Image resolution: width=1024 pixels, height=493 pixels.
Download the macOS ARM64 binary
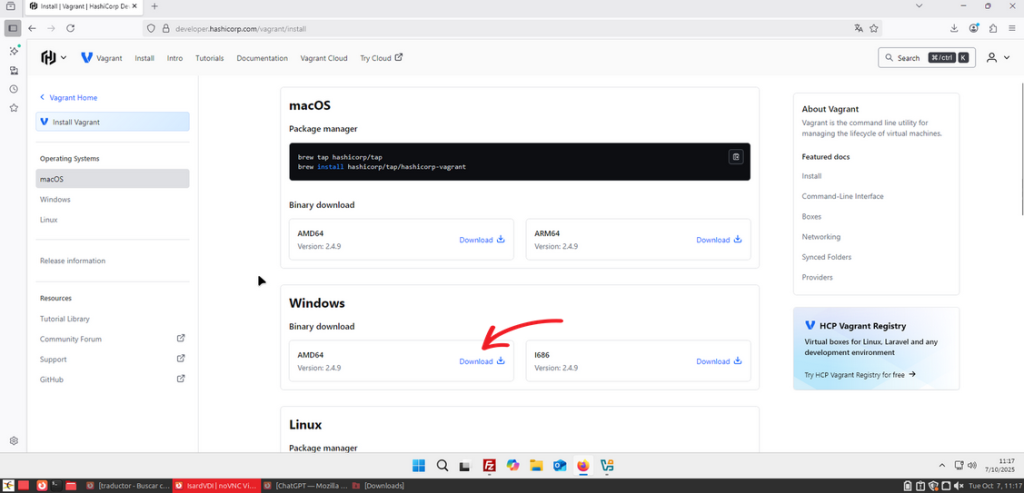(x=718, y=240)
